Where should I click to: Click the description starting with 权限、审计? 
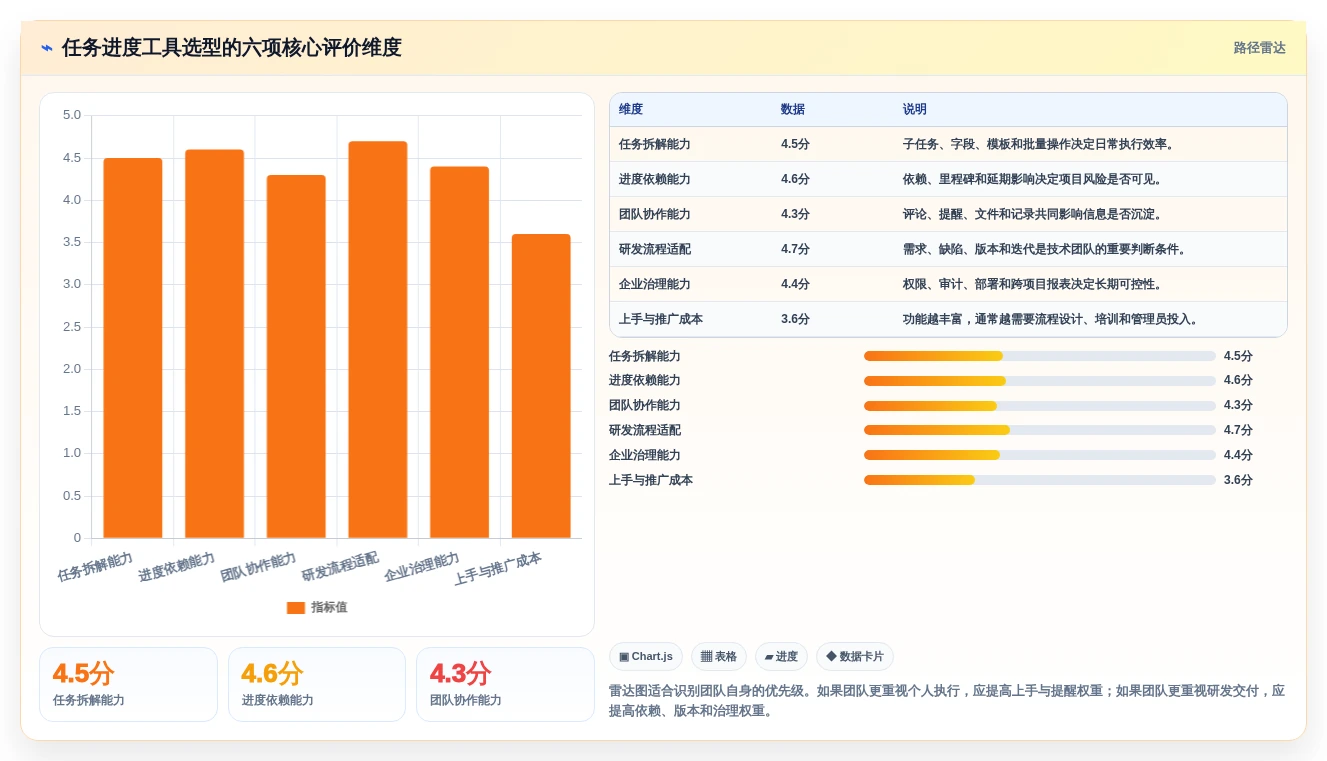1032,284
